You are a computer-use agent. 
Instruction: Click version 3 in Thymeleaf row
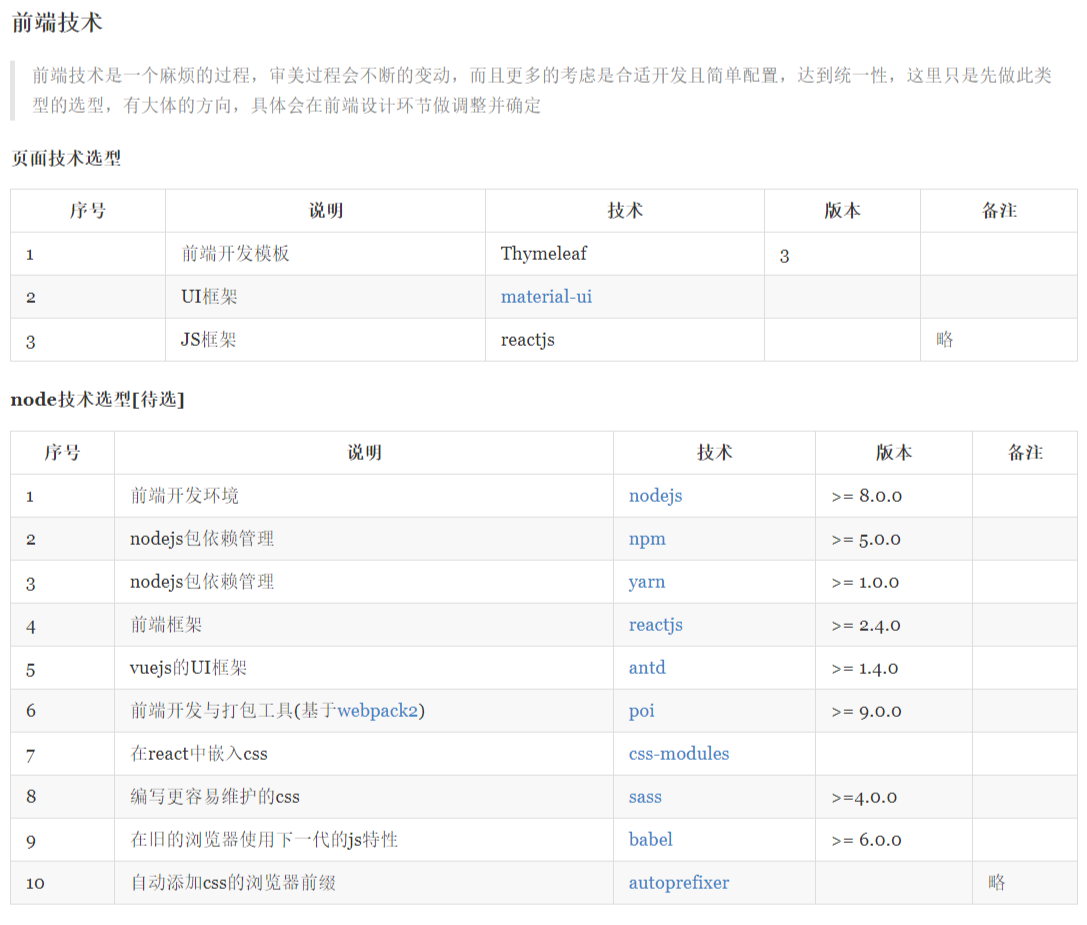784,256
